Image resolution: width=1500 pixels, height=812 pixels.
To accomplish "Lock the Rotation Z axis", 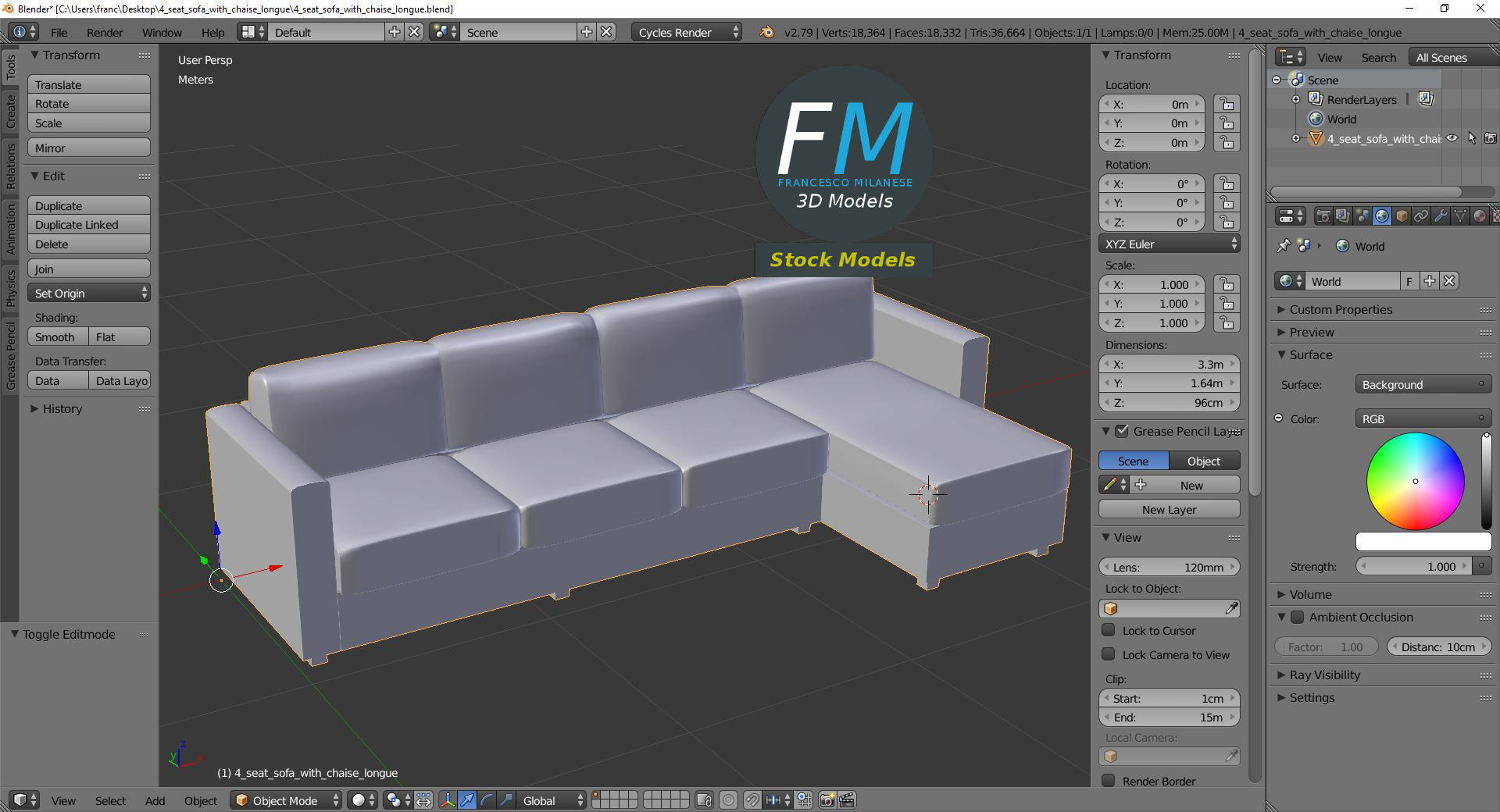I will [1227, 223].
